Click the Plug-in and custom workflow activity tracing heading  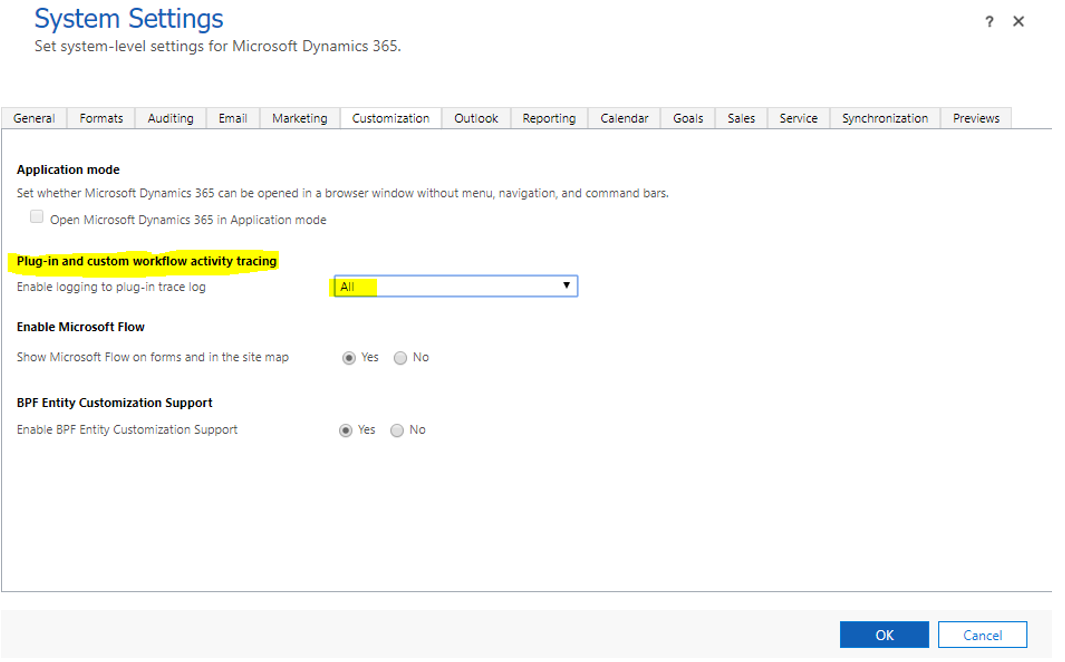tap(147, 261)
